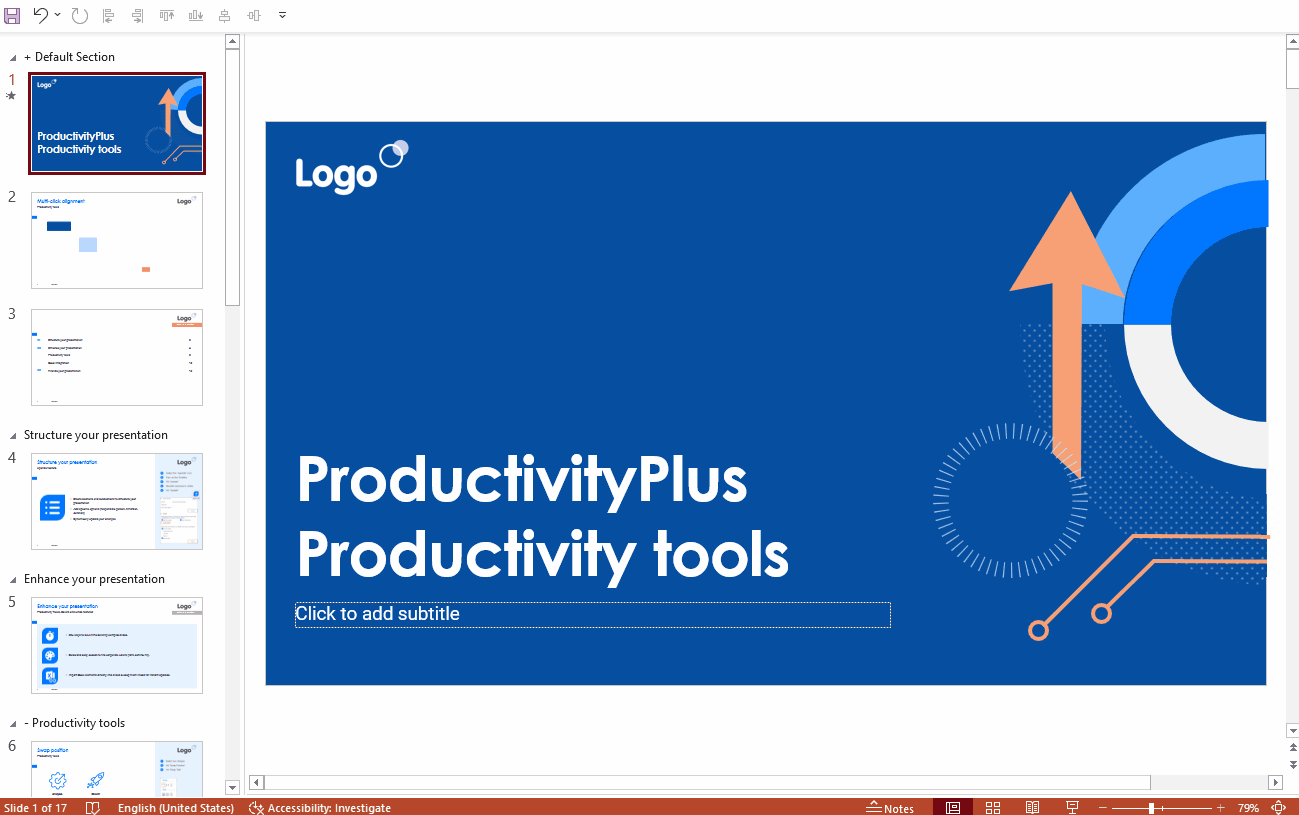Open the Undo history dropdown arrow

tap(58, 15)
